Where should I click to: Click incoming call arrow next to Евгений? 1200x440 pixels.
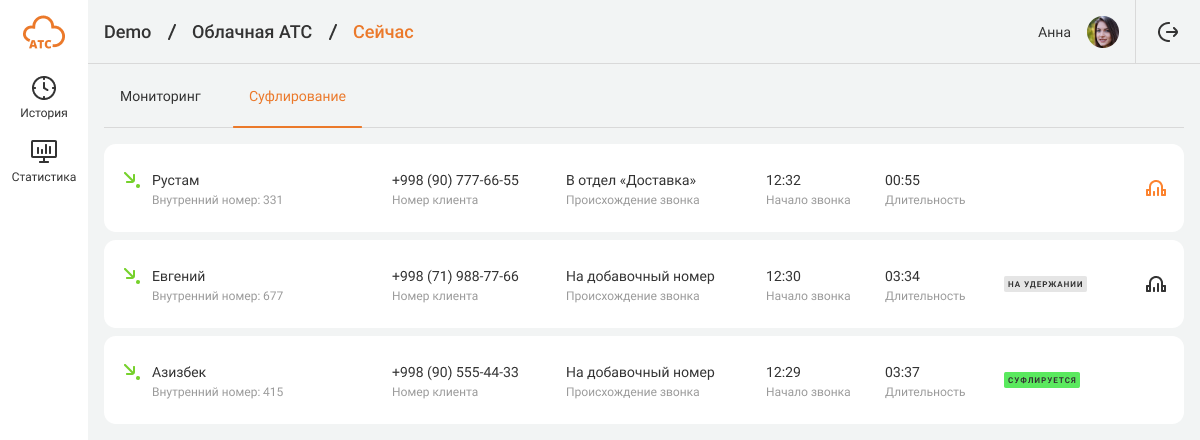point(130,276)
